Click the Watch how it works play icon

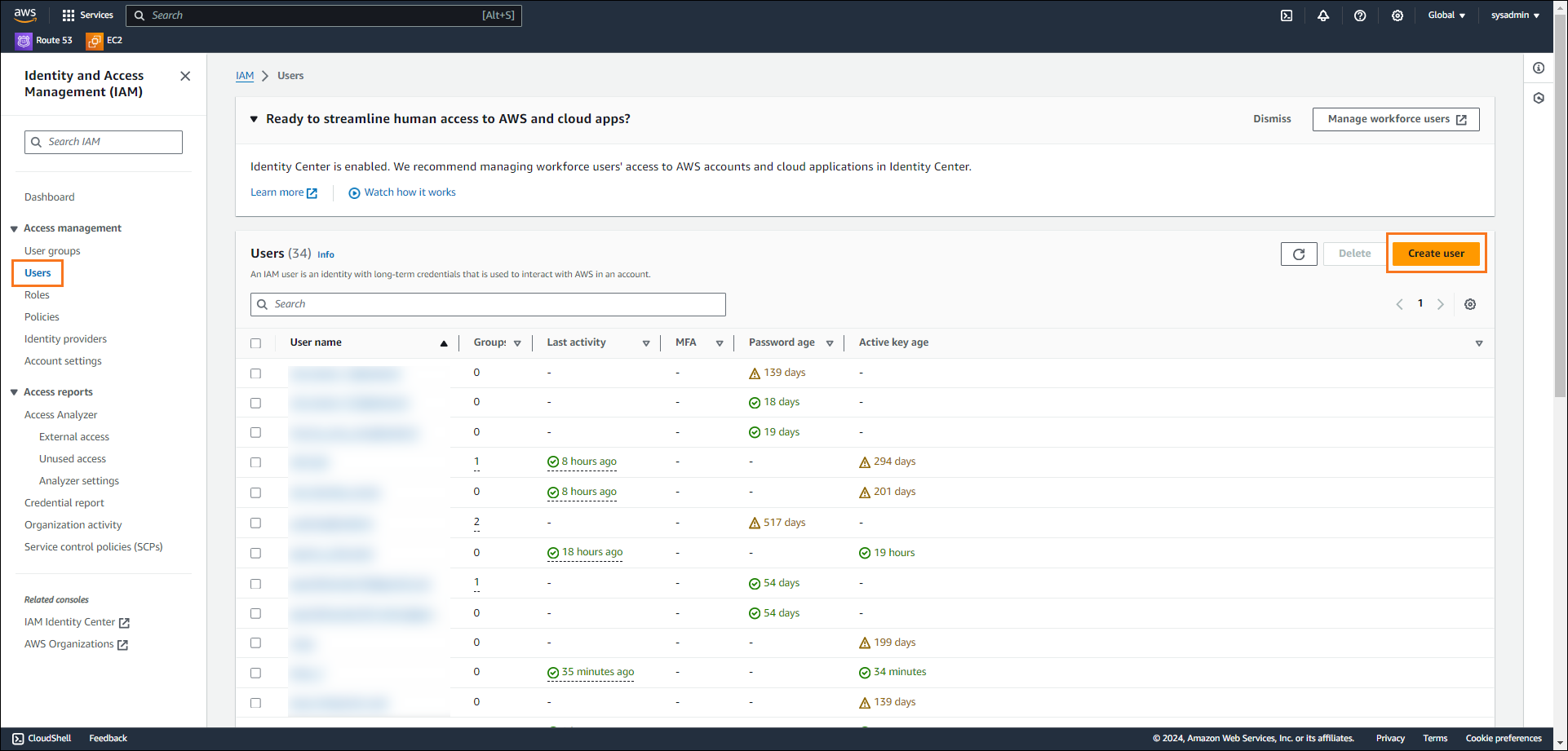354,193
